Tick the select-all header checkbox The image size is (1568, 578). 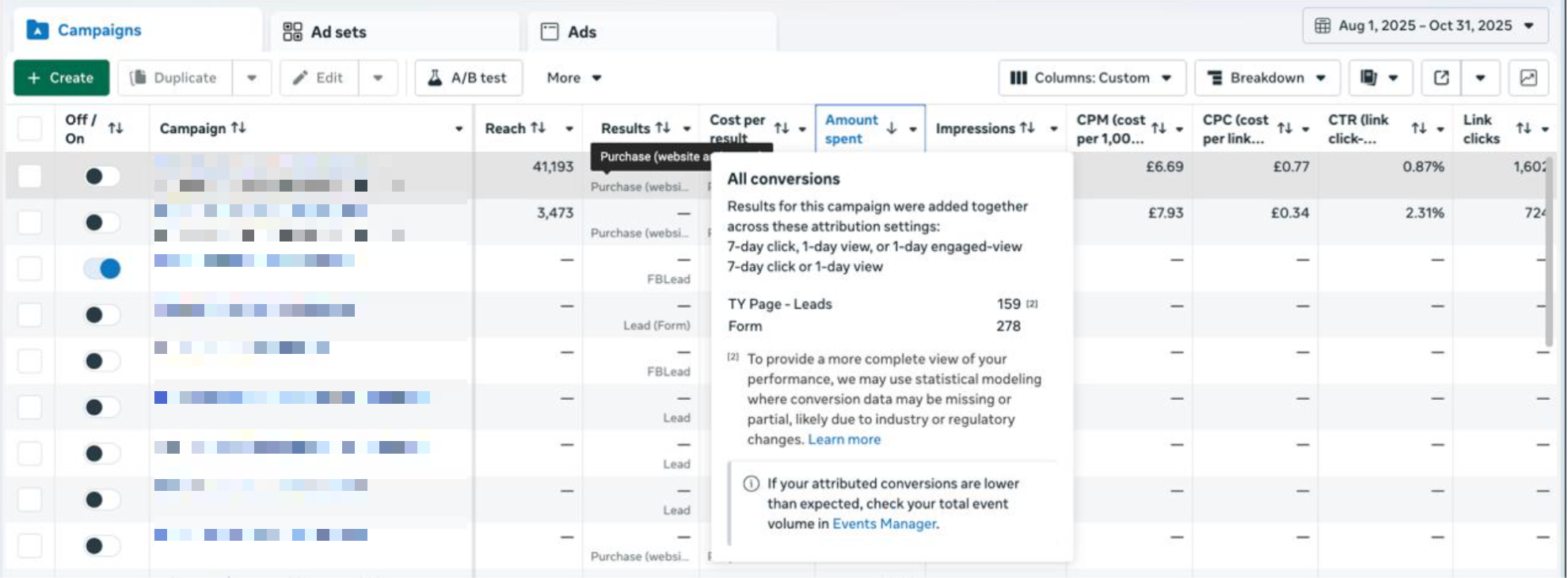[x=30, y=128]
